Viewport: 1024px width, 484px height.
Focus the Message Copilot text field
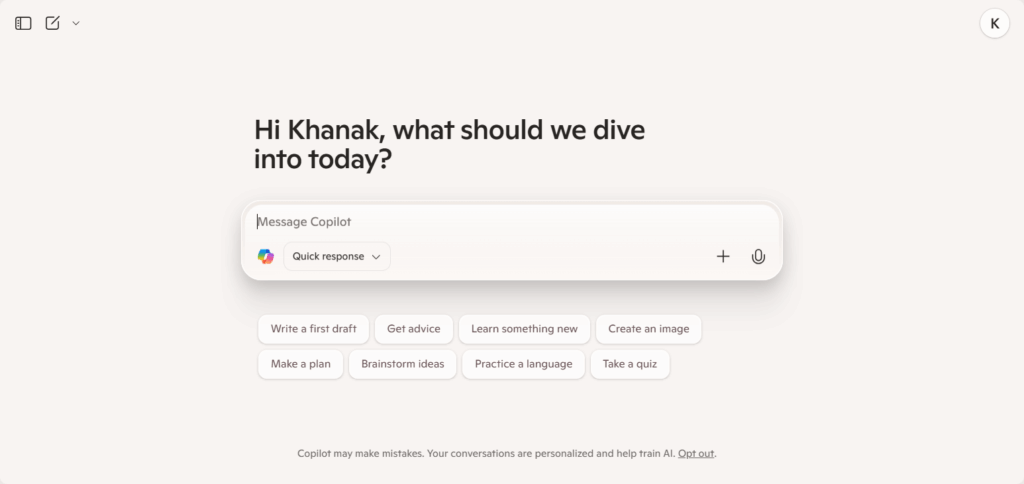coord(511,222)
